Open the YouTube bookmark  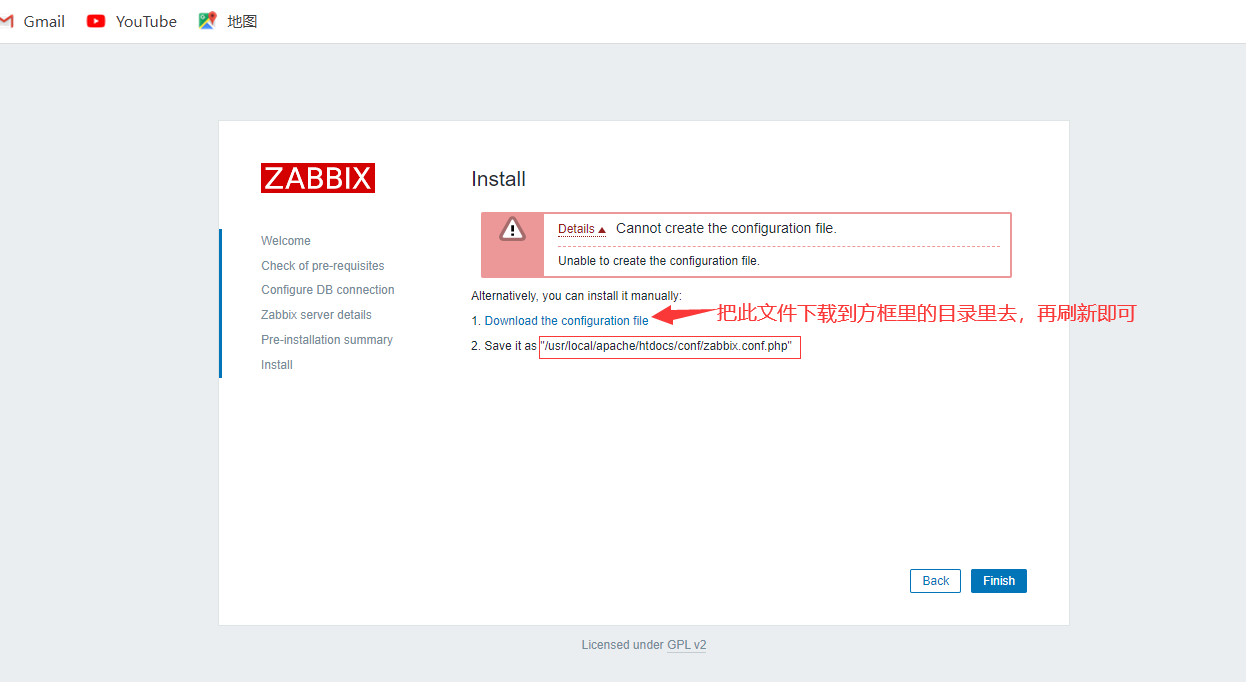point(132,21)
